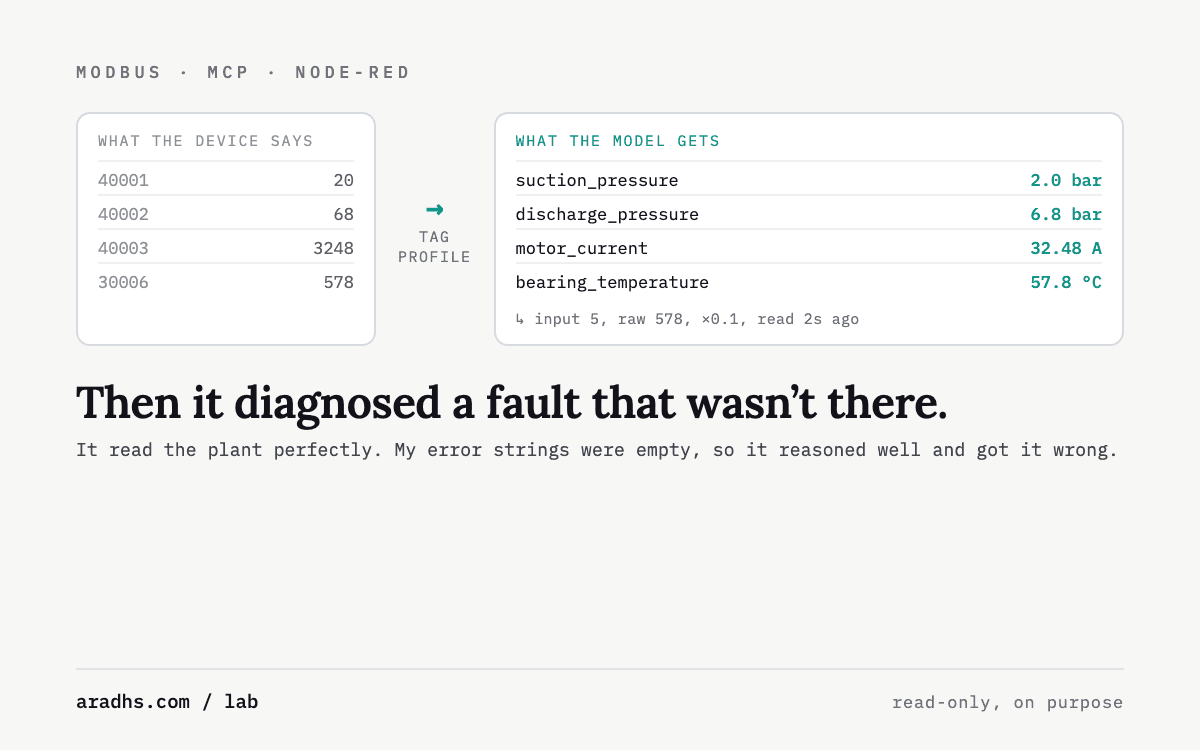Viewport: 1200px width, 750px height.
Task: Click the discharge_pressure tag
Action: (607, 215)
